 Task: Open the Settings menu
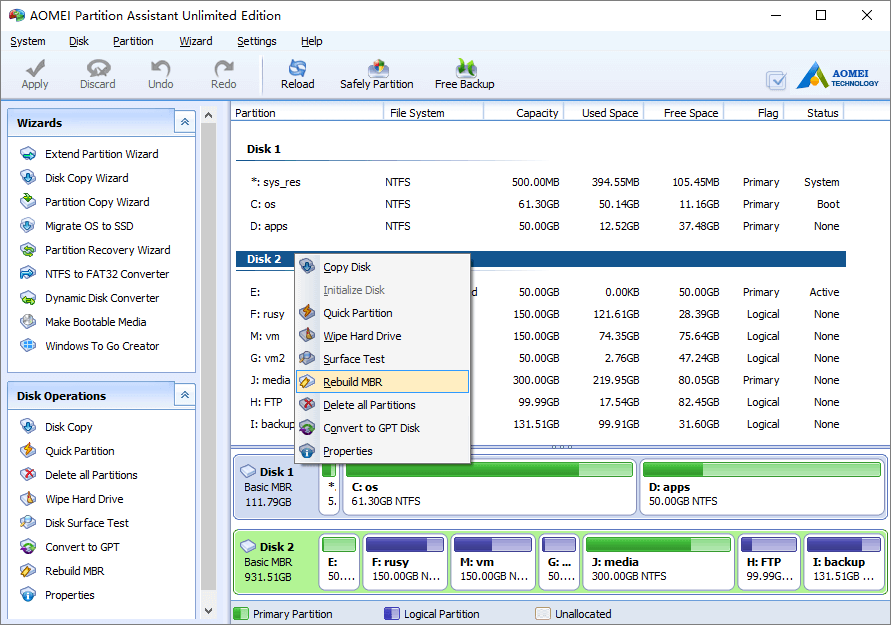tap(257, 41)
